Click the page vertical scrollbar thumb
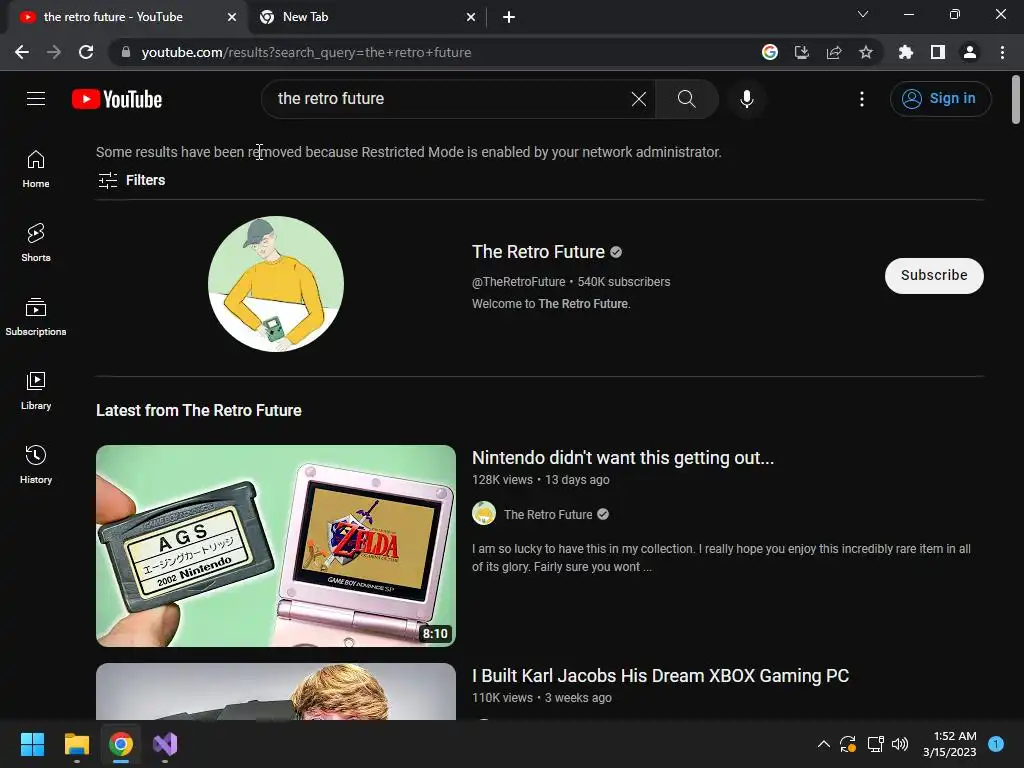 [x=1016, y=99]
